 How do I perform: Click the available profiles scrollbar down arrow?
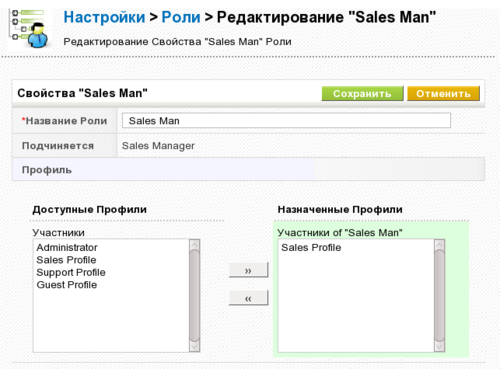[194, 346]
